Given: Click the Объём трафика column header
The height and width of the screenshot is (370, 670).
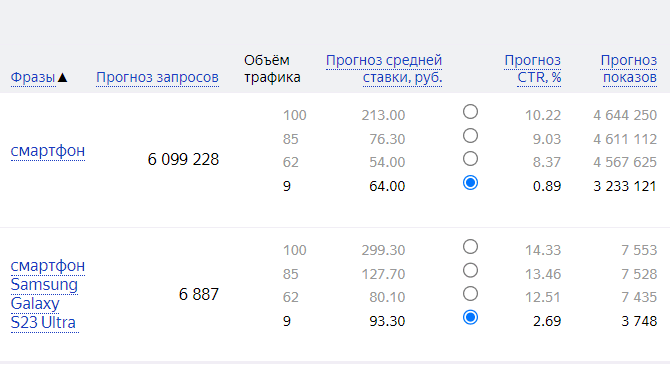Looking at the screenshot, I should tap(272, 69).
